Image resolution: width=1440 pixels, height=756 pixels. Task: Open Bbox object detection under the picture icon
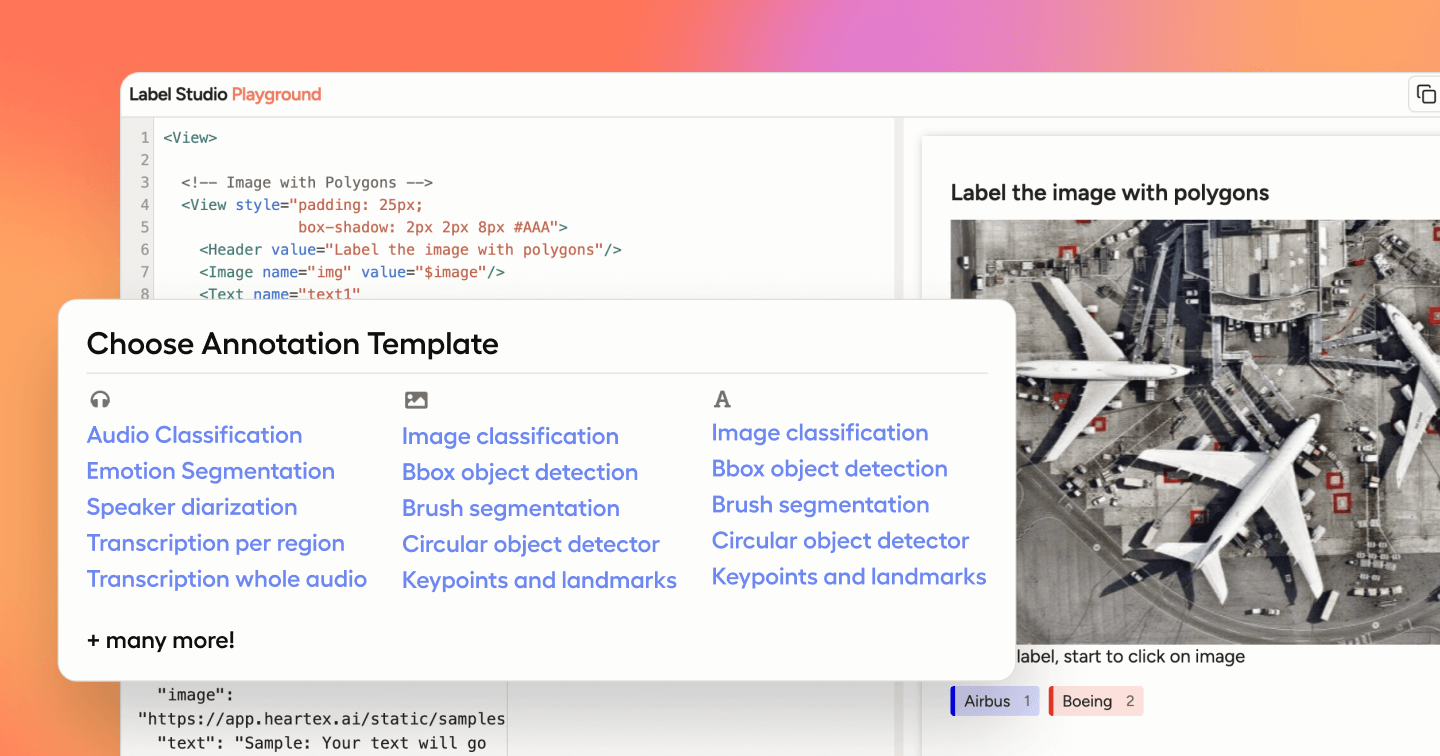coord(520,472)
